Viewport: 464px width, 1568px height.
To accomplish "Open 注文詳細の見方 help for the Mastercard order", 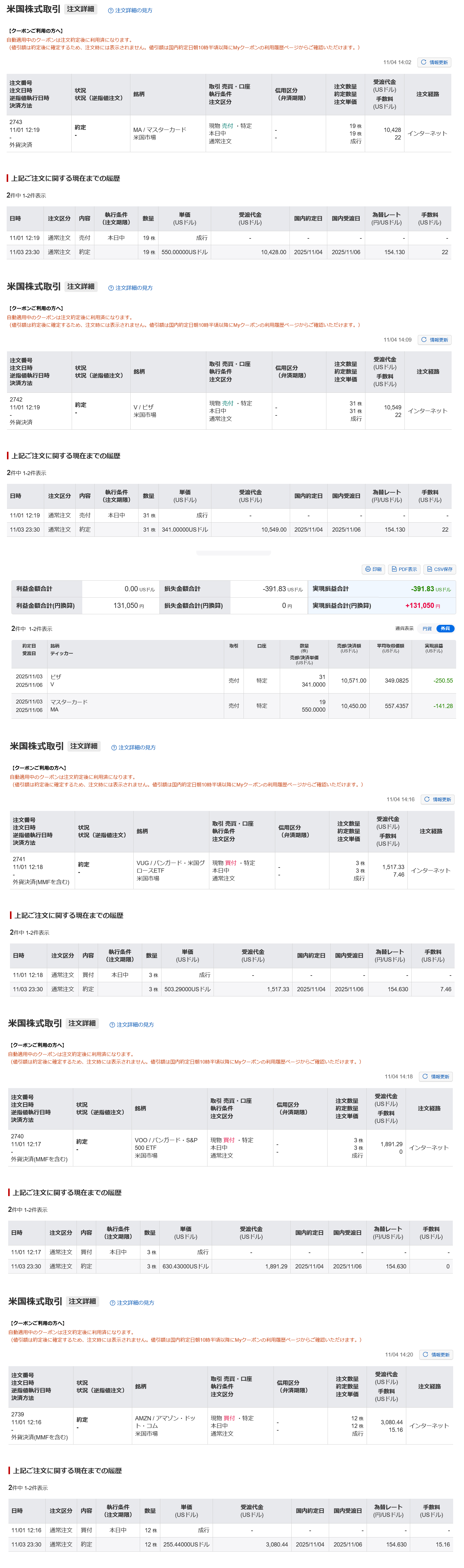I will pyautogui.click(x=130, y=10).
